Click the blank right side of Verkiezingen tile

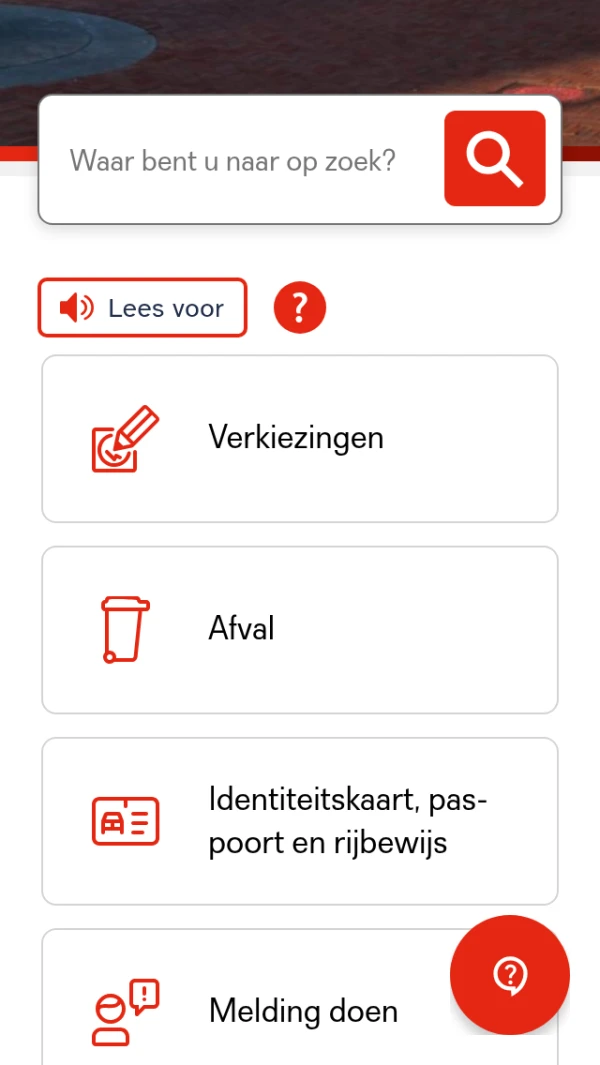[480, 438]
